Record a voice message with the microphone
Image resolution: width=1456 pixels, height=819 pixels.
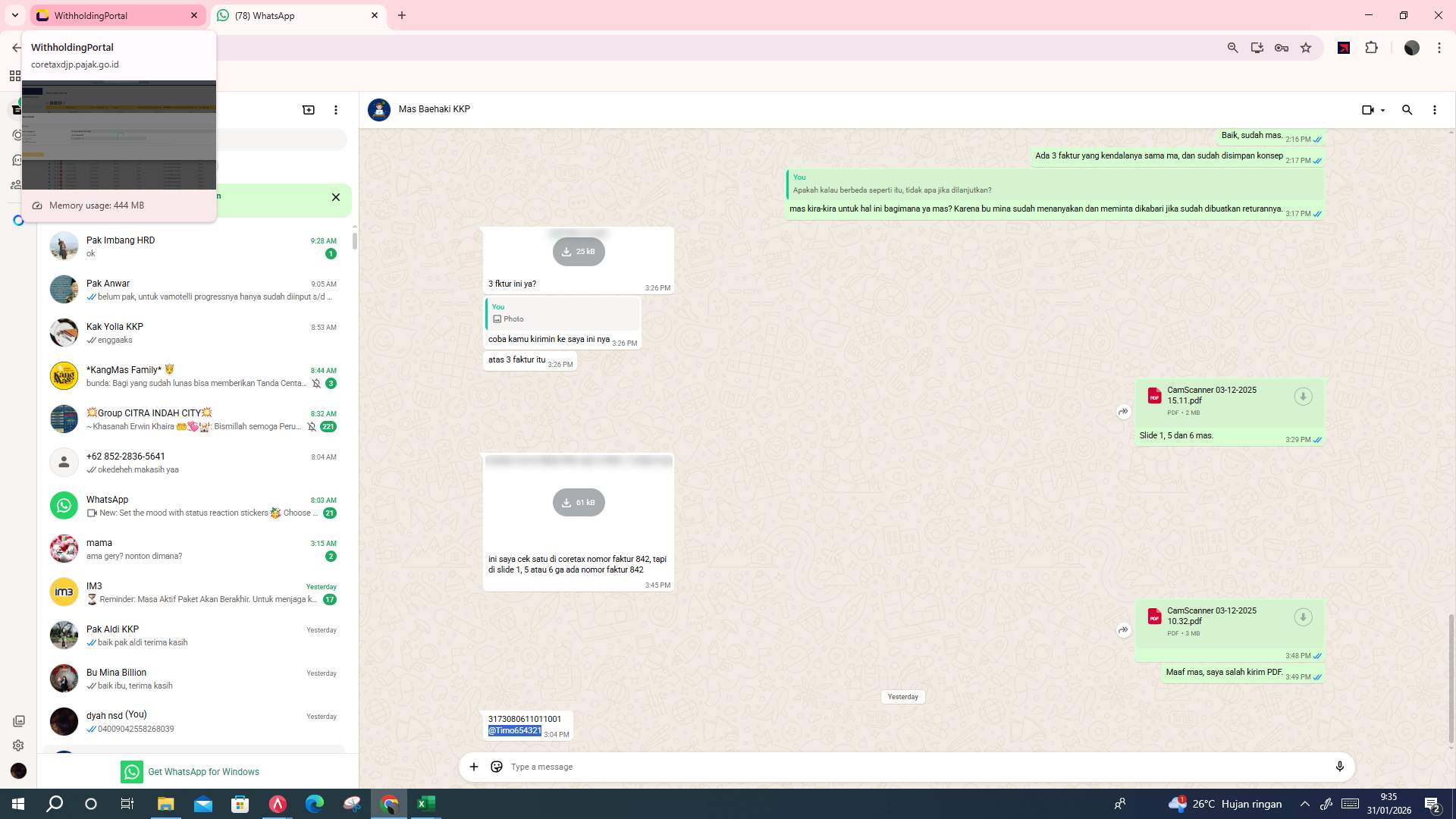click(x=1340, y=767)
